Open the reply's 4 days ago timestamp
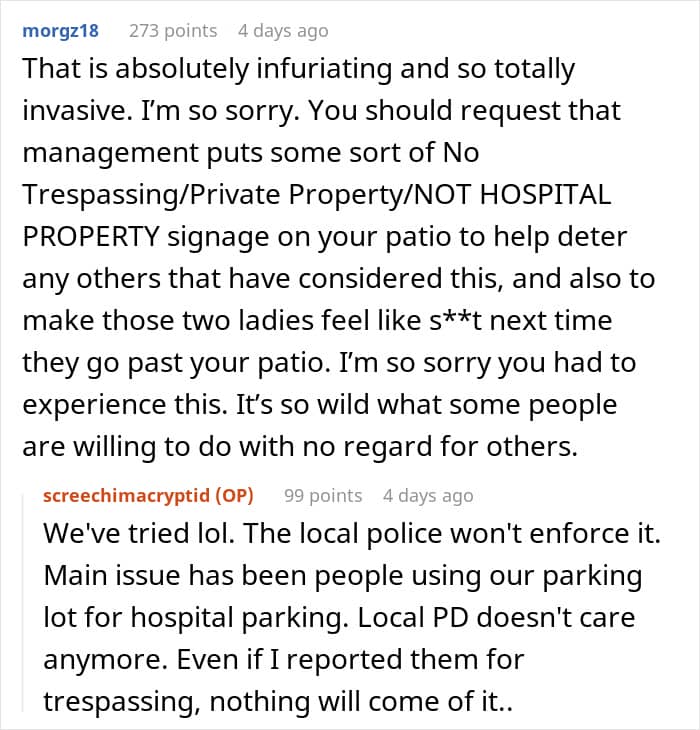Image resolution: width=700 pixels, height=730 pixels. [x=428, y=496]
